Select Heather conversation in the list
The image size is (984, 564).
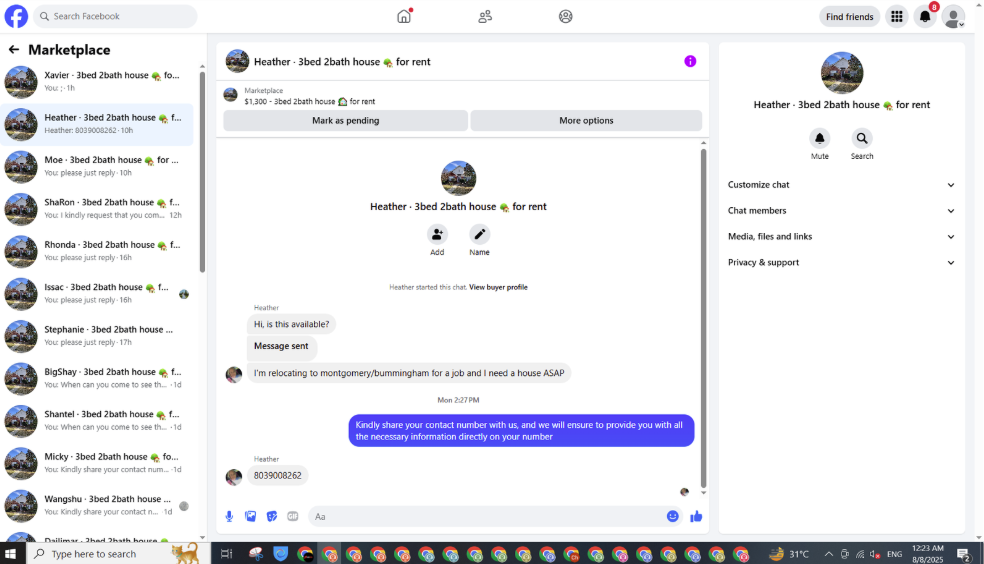tap(99, 124)
